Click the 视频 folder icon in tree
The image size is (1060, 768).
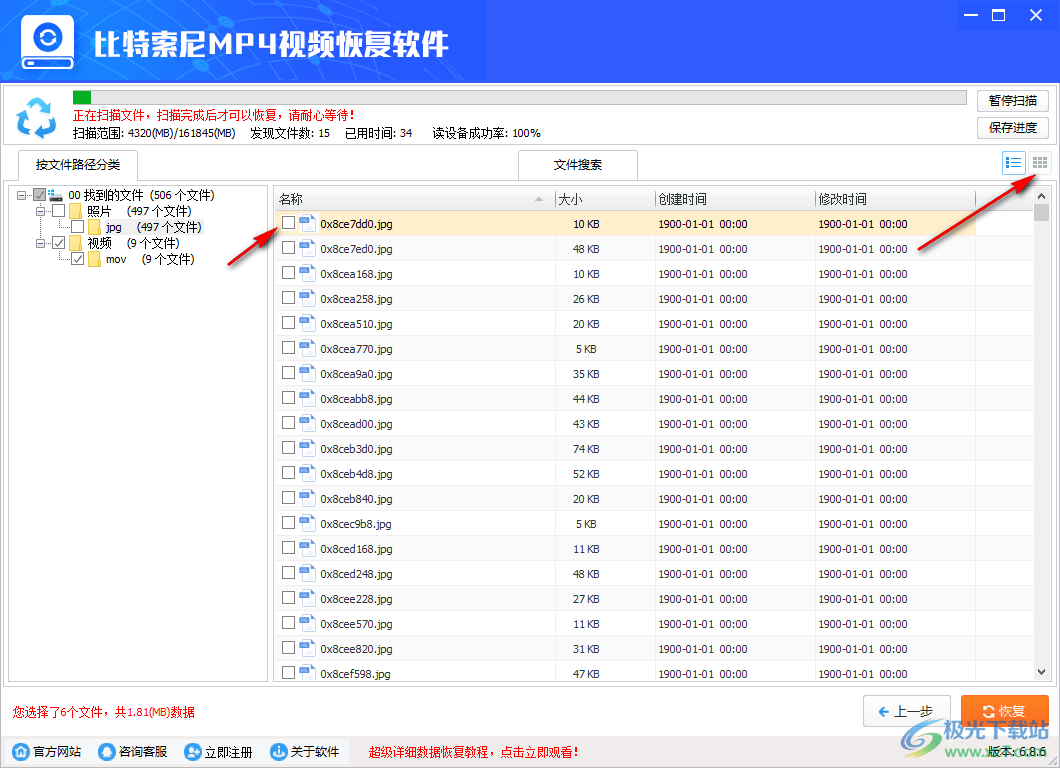75,243
